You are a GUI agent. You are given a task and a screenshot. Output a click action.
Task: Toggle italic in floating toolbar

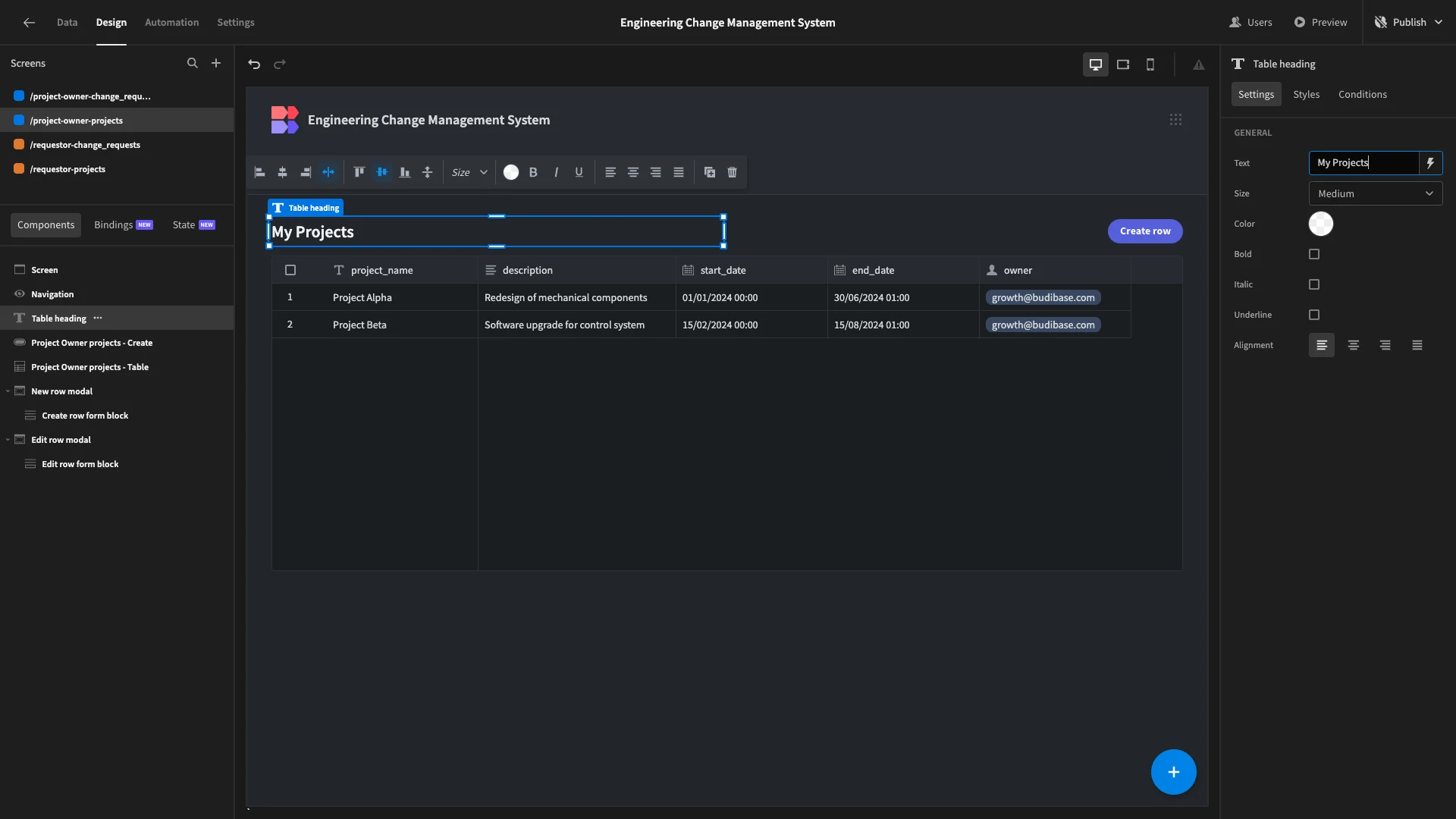556,172
